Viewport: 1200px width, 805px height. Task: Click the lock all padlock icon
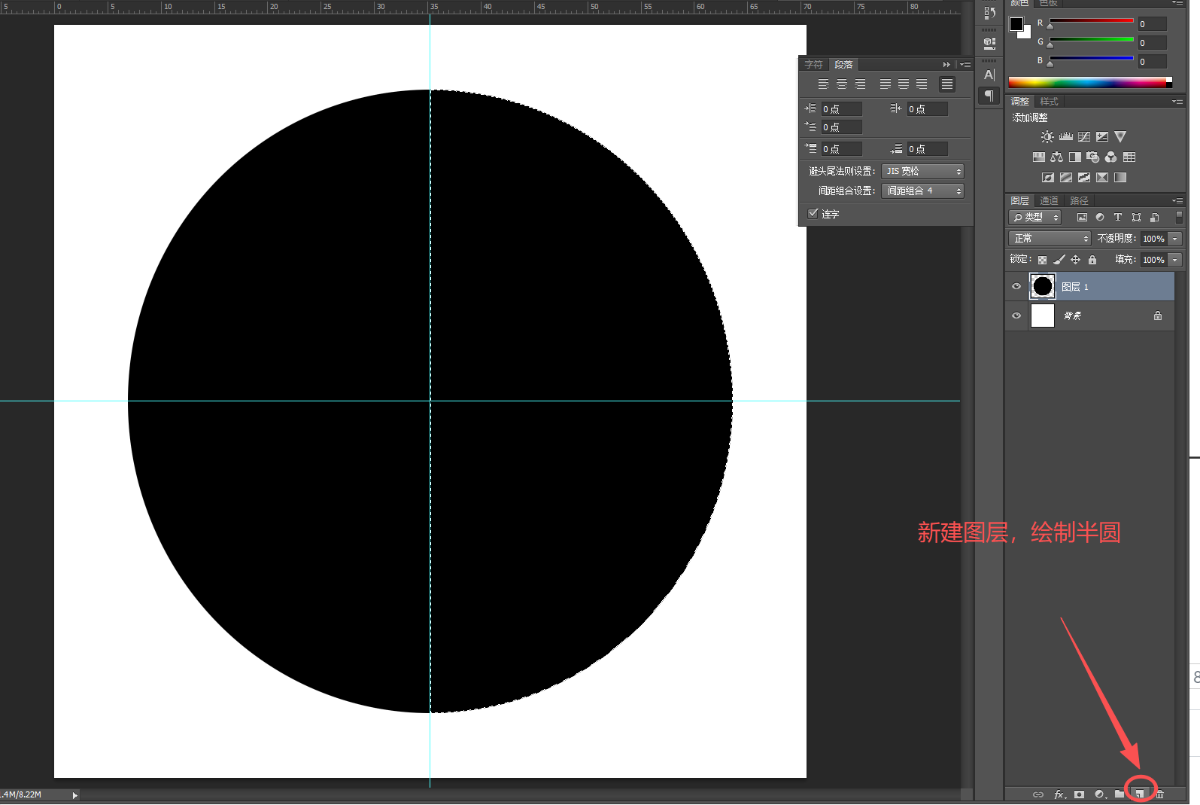1092,260
